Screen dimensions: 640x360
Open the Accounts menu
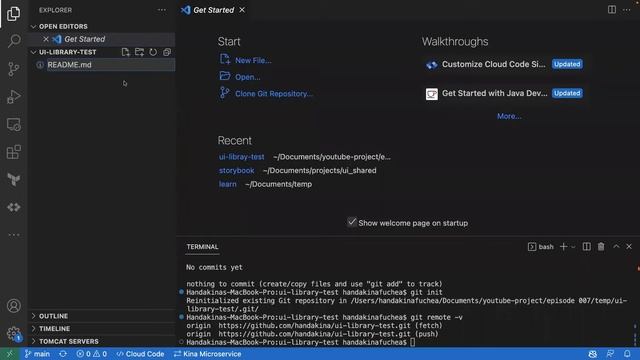tap(13, 306)
